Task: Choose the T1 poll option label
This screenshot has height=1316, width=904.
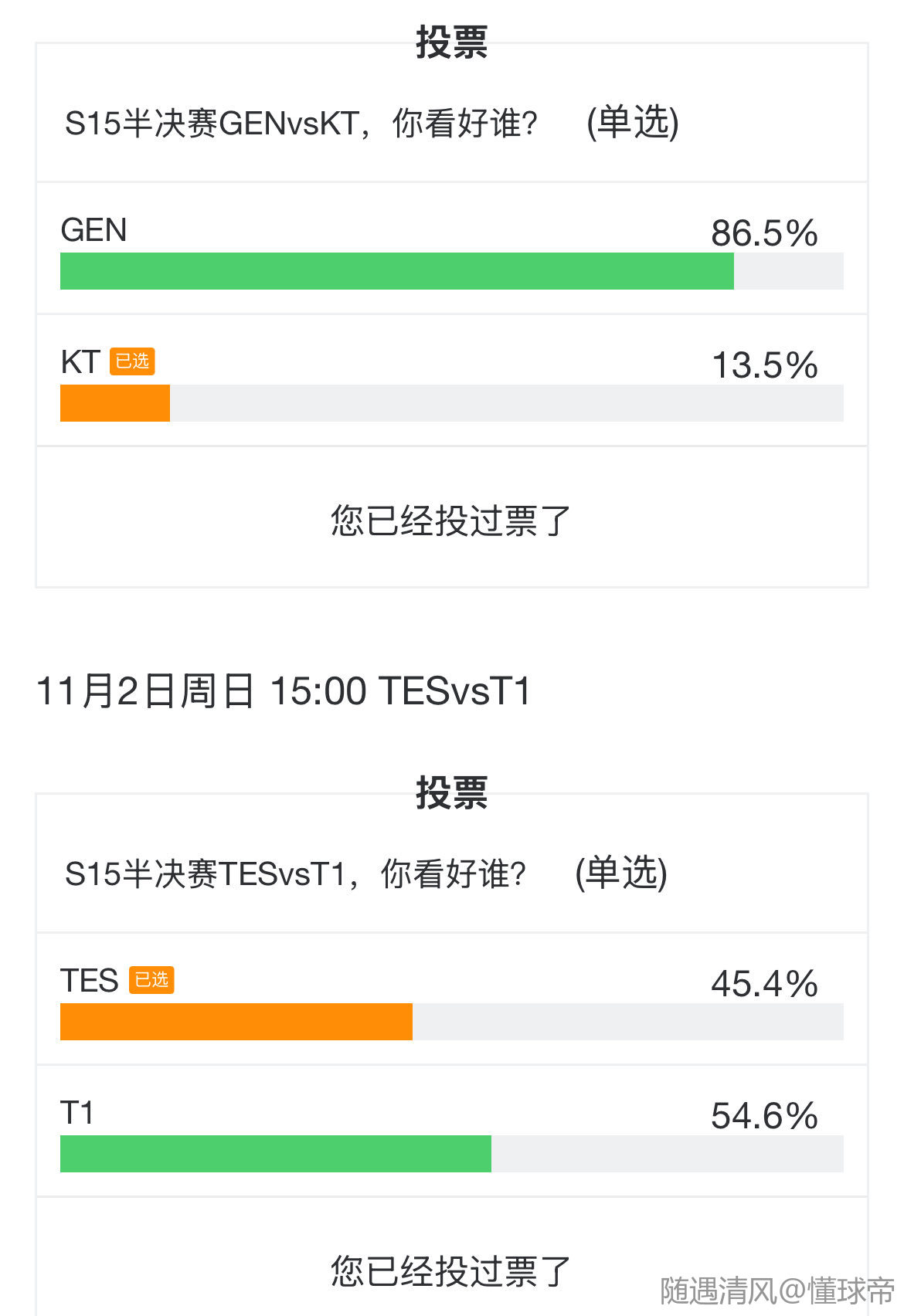Action: (77, 1113)
